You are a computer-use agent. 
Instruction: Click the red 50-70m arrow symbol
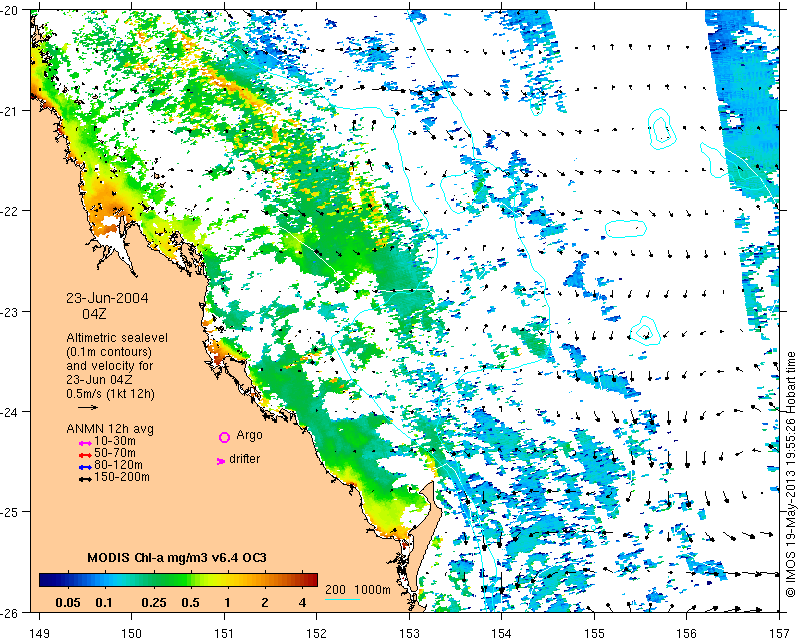(x=85, y=455)
